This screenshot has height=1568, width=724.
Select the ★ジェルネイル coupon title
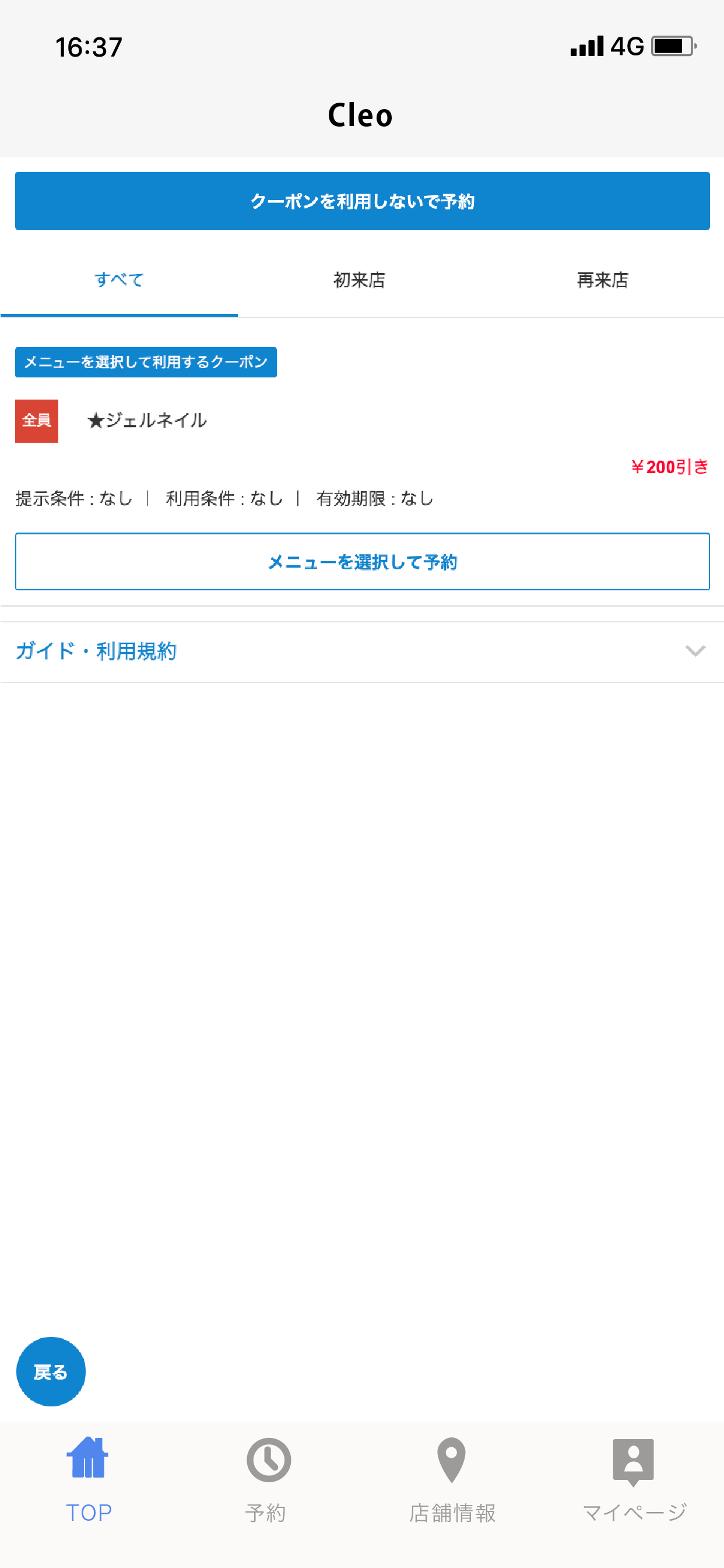coord(147,420)
